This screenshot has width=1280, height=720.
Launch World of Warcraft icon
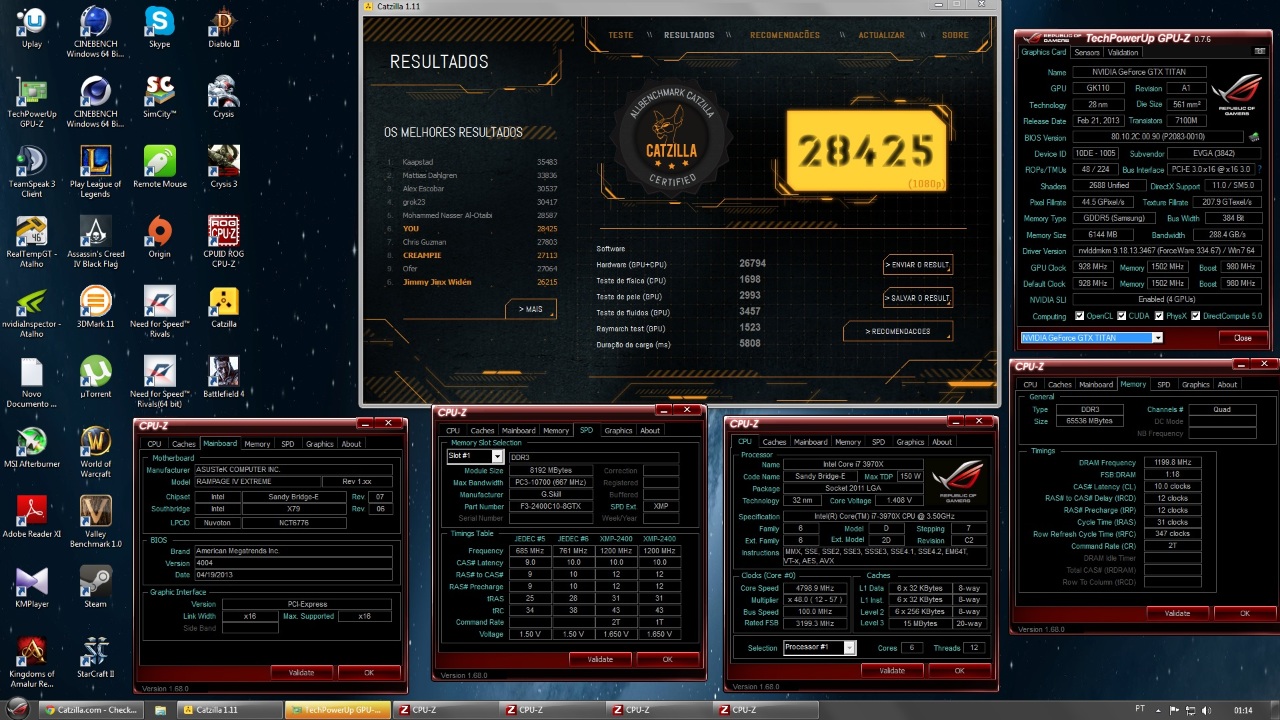[96, 452]
